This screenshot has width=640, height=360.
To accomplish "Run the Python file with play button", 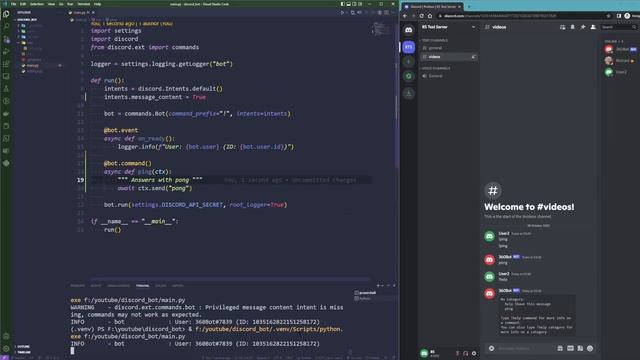I will tap(342, 13).
